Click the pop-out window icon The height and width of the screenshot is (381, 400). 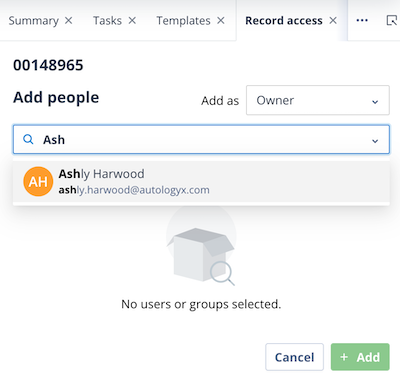[x=392, y=21]
